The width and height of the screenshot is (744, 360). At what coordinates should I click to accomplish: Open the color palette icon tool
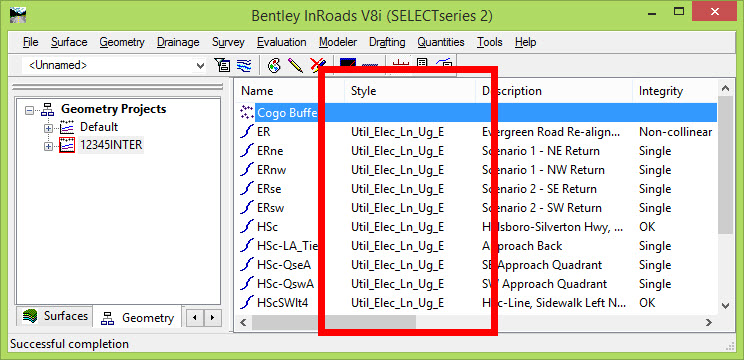(274, 65)
